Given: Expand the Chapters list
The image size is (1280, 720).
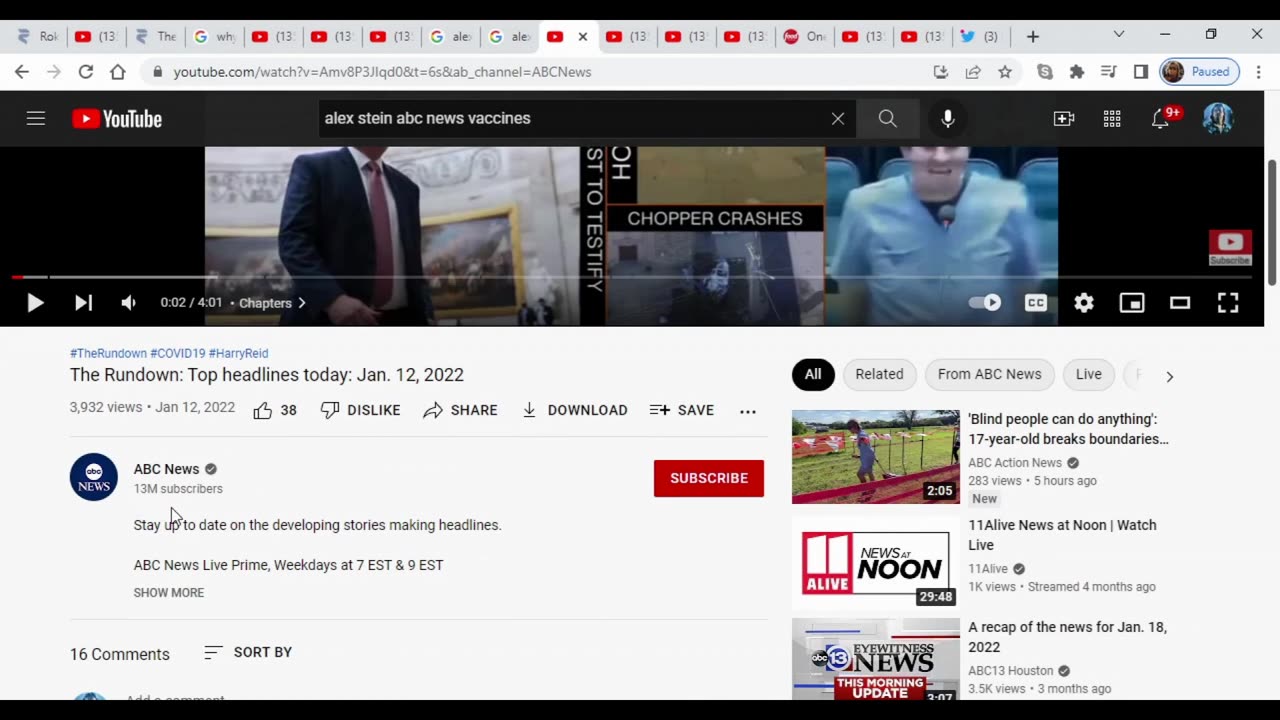Looking at the screenshot, I should pyautogui.click(x=272, y=303).
